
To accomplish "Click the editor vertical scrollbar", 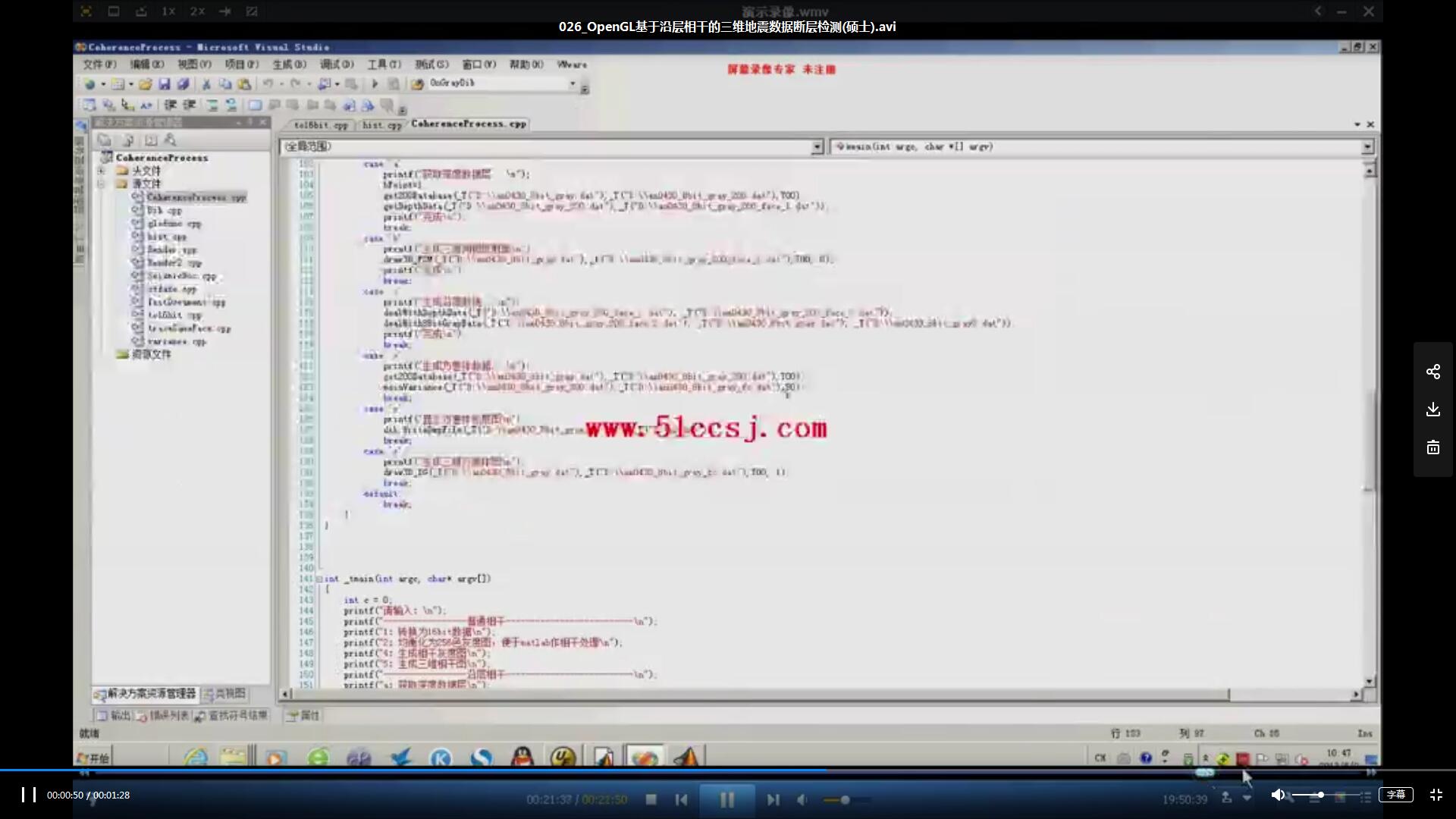I will (1370, 426).
